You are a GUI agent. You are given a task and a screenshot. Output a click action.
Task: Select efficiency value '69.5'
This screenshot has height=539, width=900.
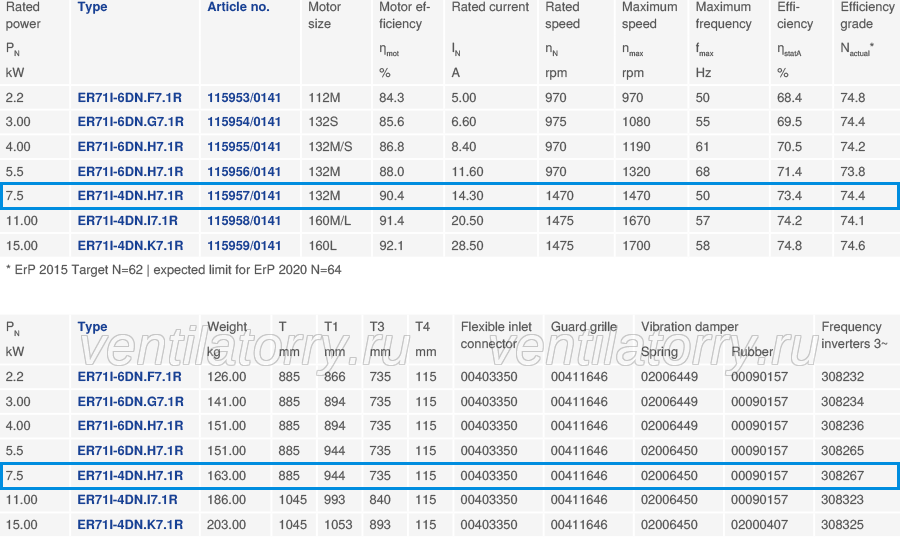[x=790, y=122]
